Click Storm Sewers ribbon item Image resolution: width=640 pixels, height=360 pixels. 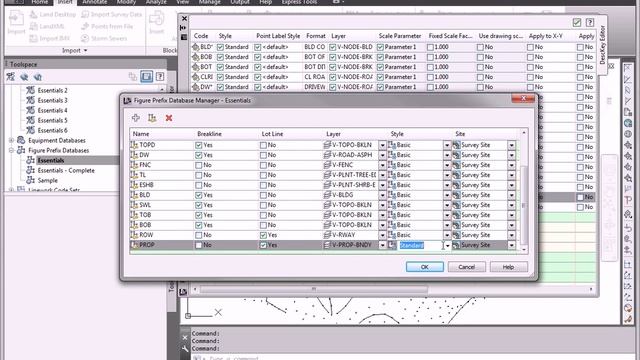[104, 38]
